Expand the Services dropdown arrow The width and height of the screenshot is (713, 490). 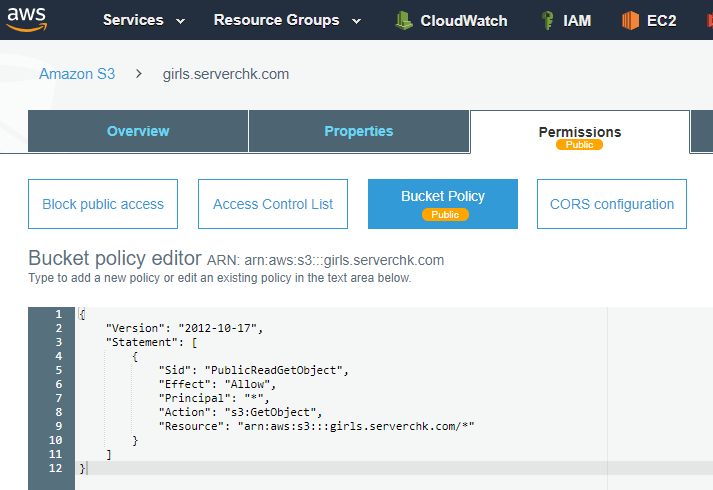[181, 21]
